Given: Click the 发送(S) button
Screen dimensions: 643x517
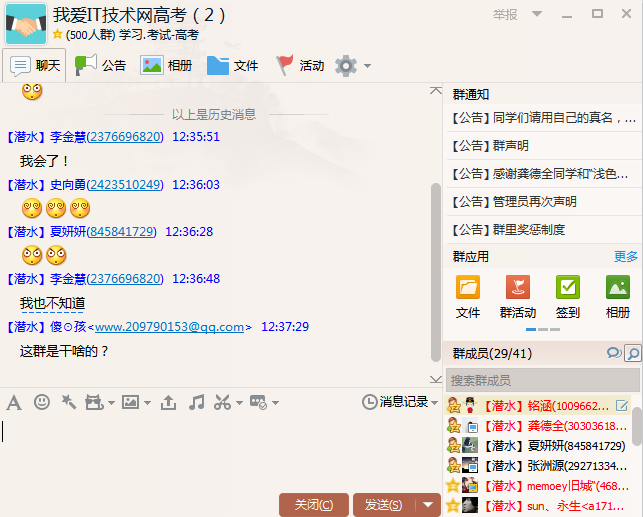Looking at the screenshot, I should coord(384,505).
